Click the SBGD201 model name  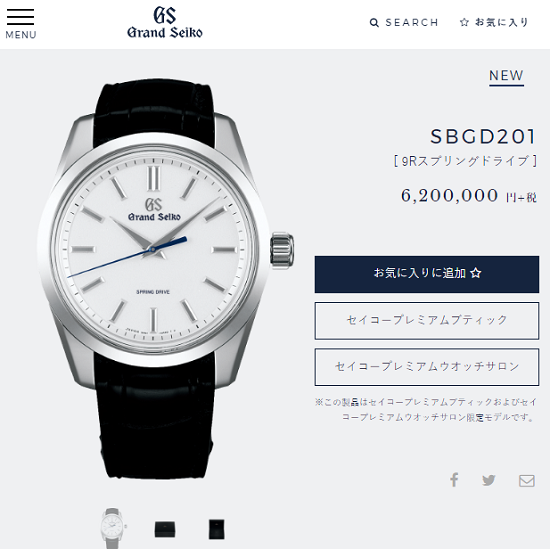(483, 136)
